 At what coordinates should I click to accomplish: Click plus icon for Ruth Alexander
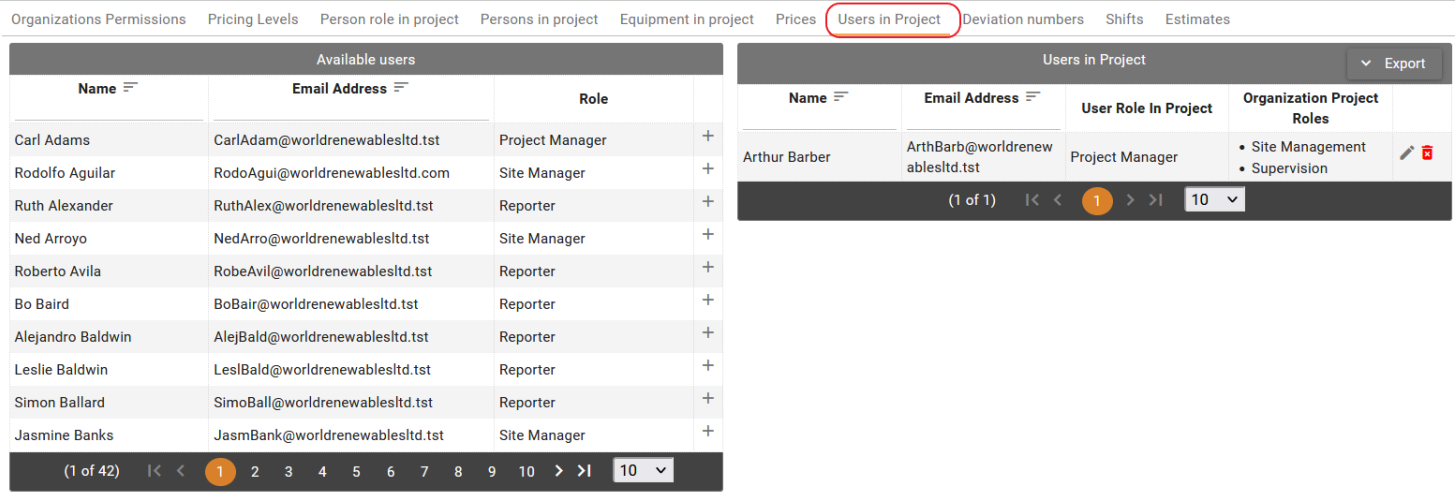pyautogui.click(x=708, y=202)
